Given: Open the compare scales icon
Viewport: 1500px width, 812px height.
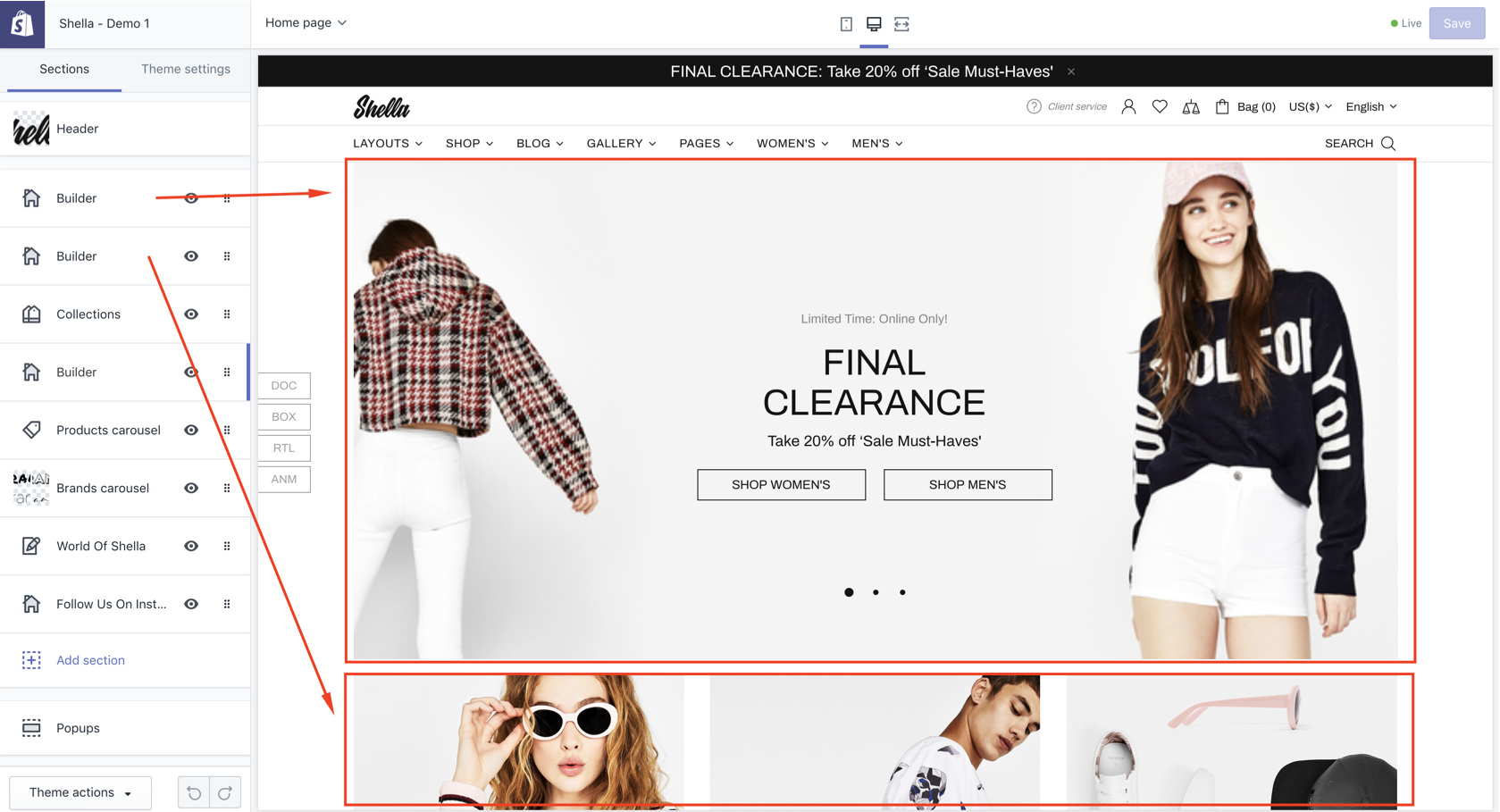Looking at the screenshot, I should click(1191, 107).
